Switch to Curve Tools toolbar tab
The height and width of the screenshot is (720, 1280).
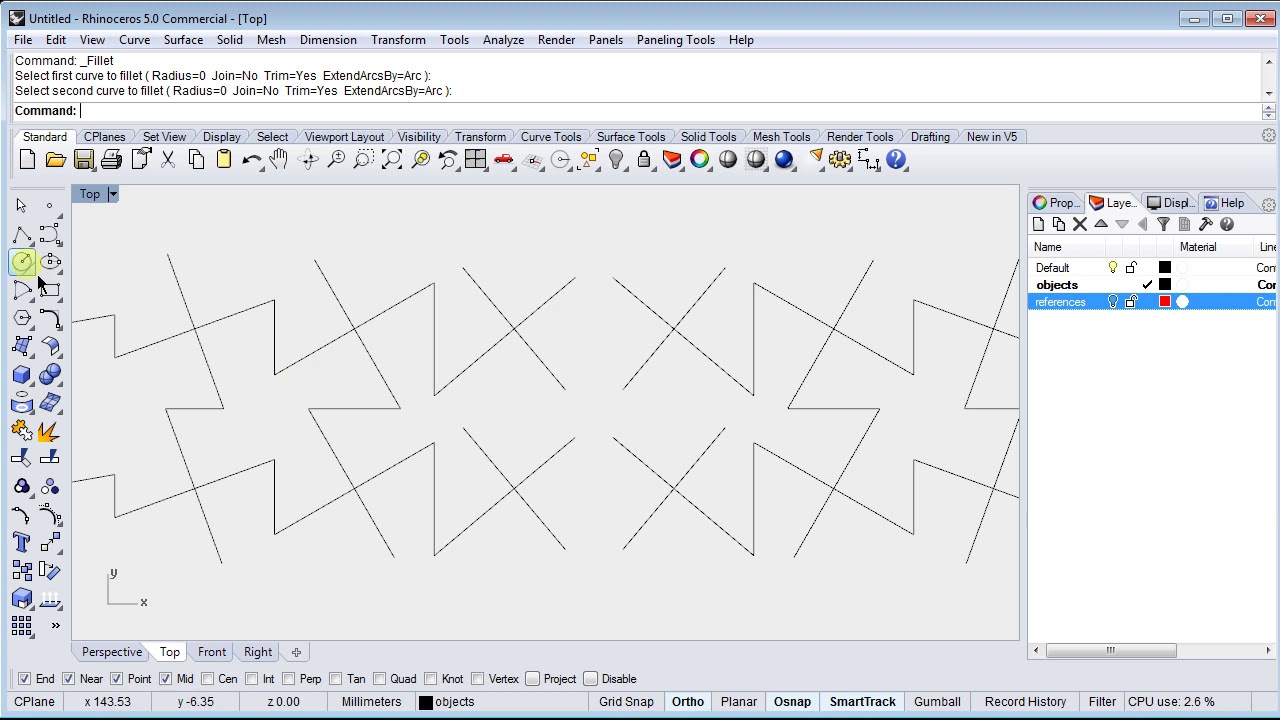pos(551,137)
